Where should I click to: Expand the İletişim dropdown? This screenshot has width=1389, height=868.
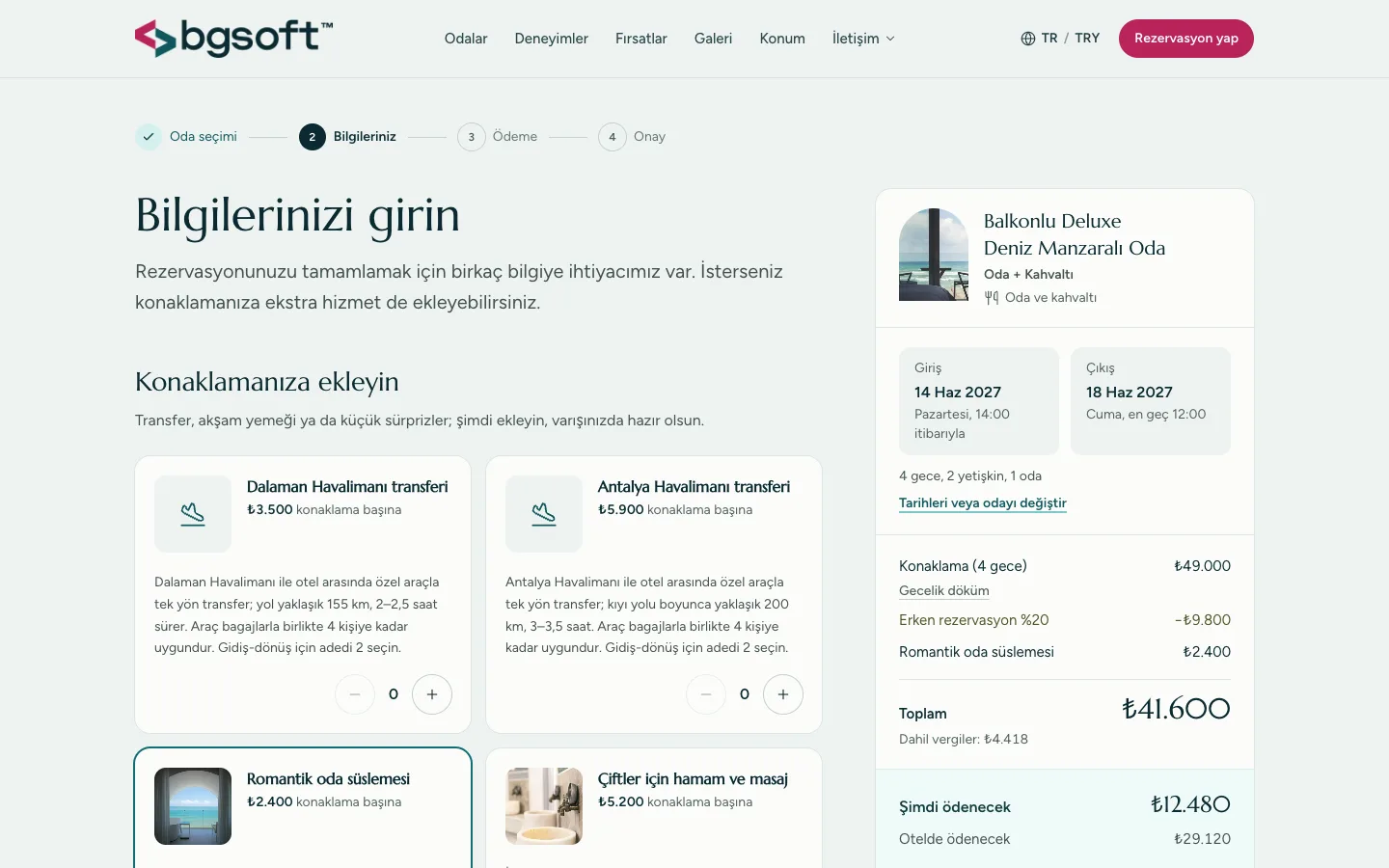pyautogui.click(x=863, y=39)
